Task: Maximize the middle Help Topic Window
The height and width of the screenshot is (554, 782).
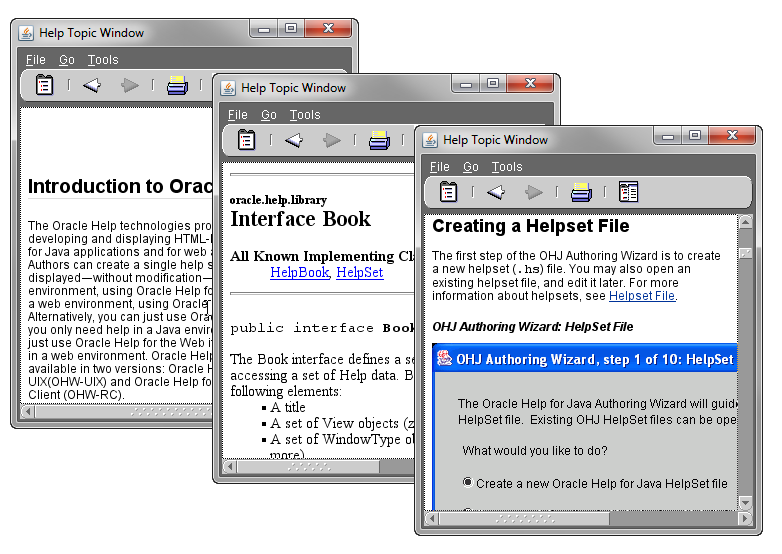Action: pos(493,83)
